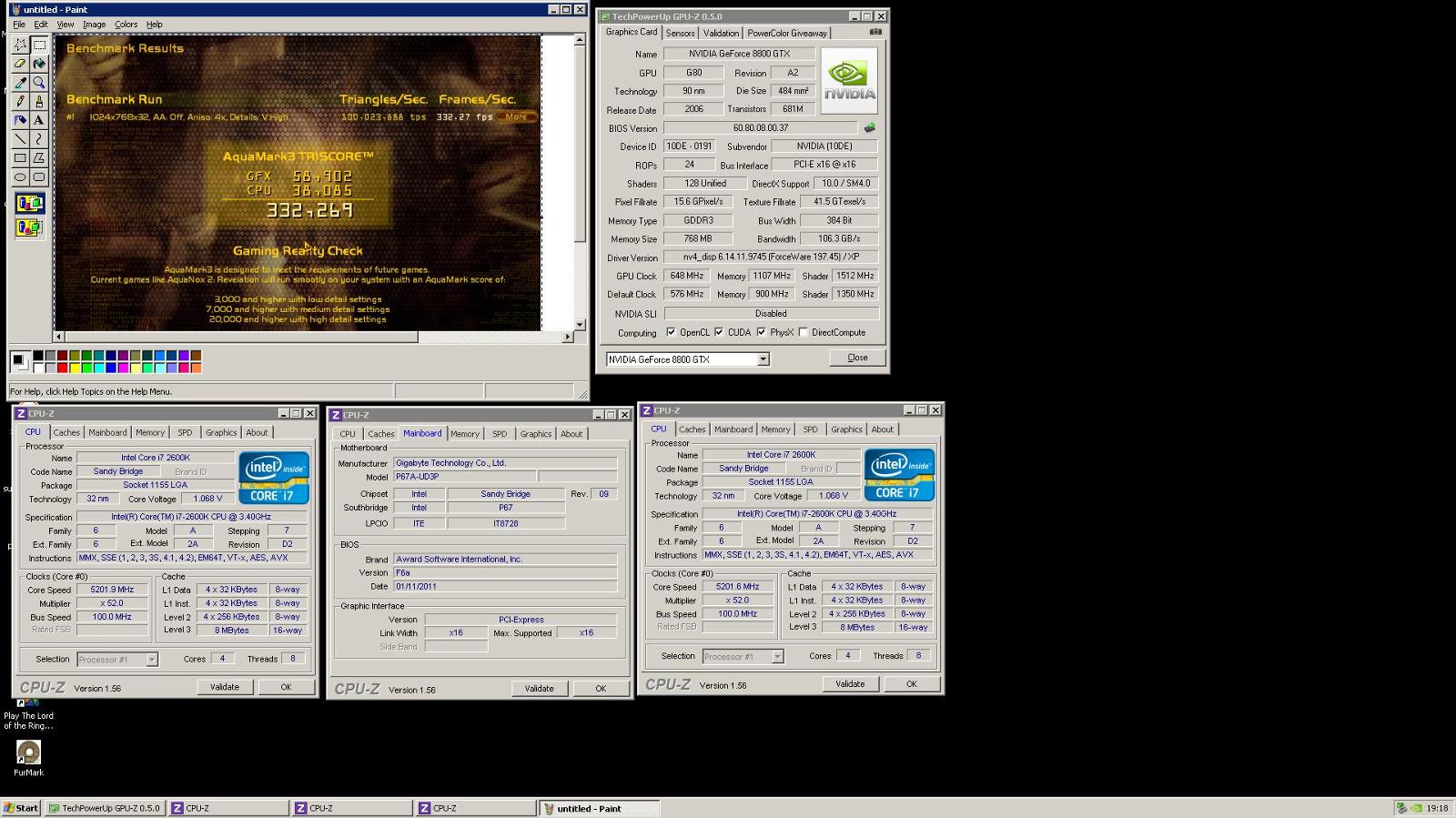Pick the Rectangle shape tool in Paint
Screen dimensions: 1456x818
coord(20,158)
